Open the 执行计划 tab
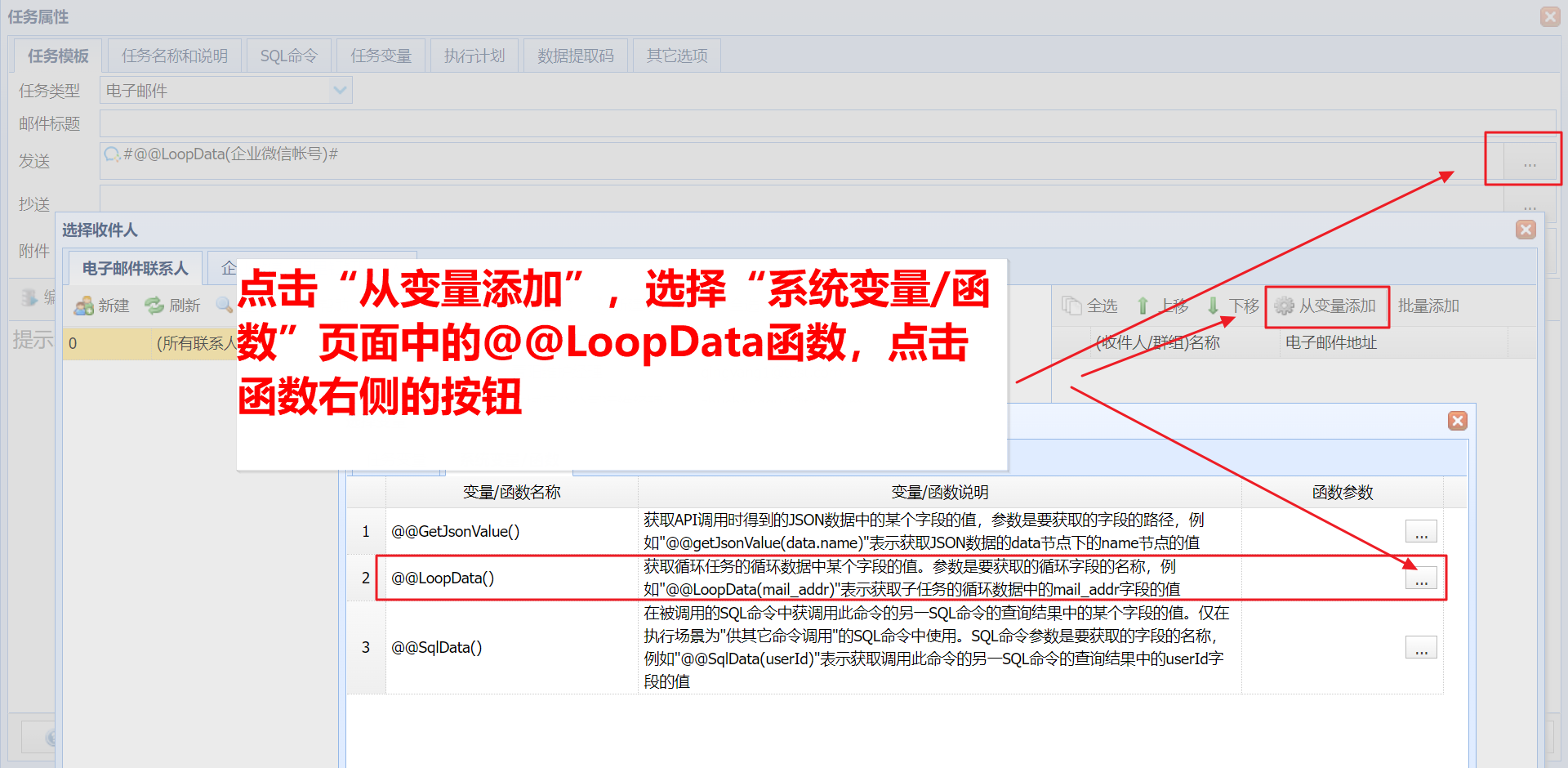The width and height of the screenshot is (1568, 768). (474, 56)
